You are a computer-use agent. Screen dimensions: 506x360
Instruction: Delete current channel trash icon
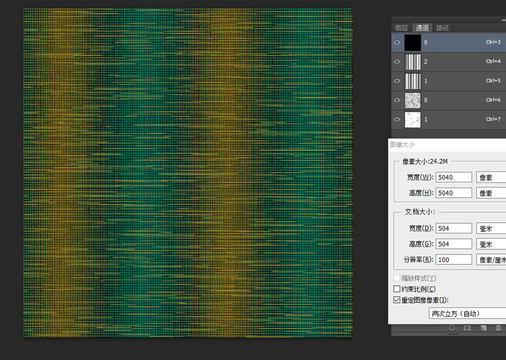click(x=498, y=328)
